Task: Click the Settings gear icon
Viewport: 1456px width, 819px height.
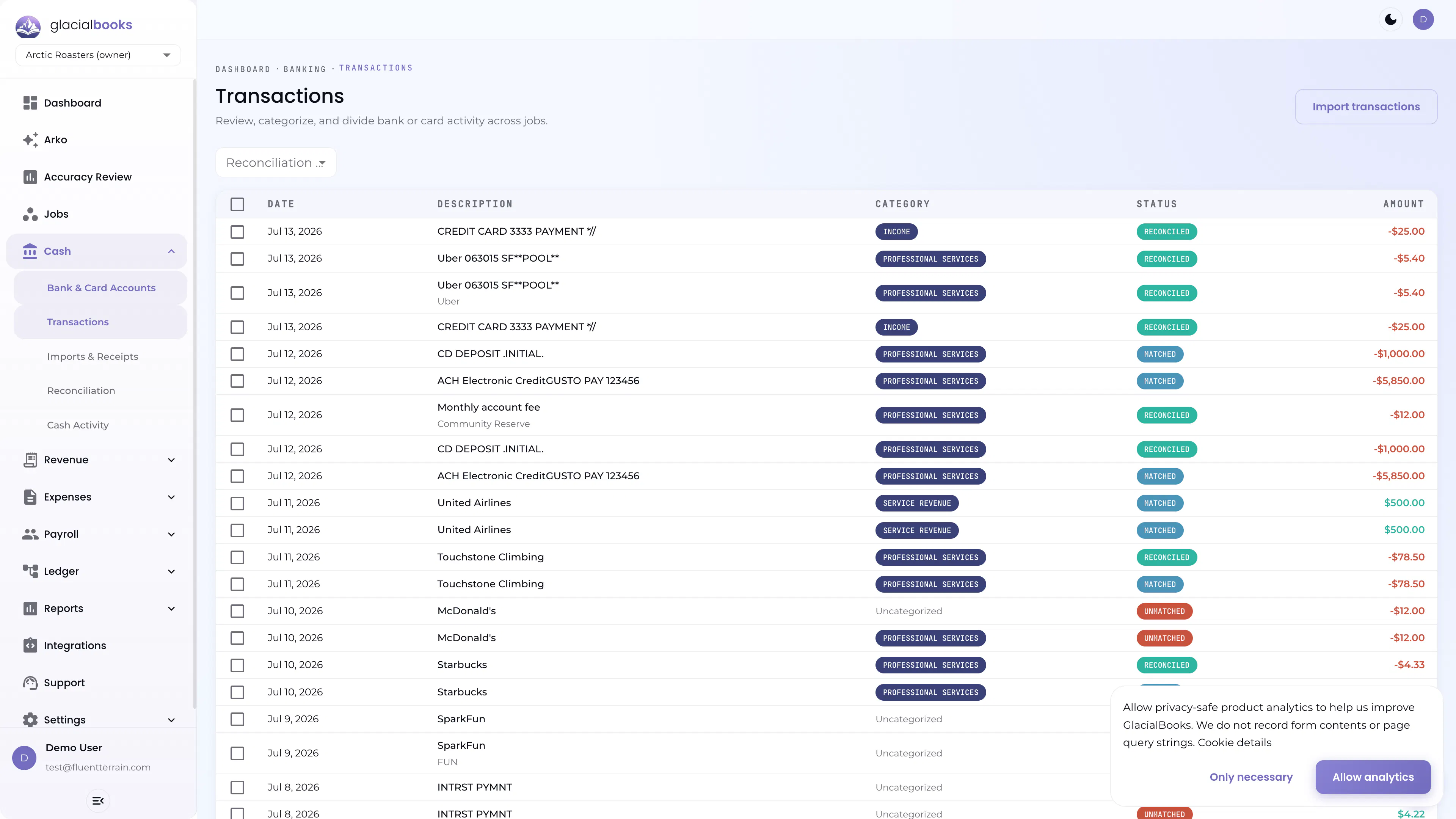Action: pyautogui.click(x=30, y=720)
